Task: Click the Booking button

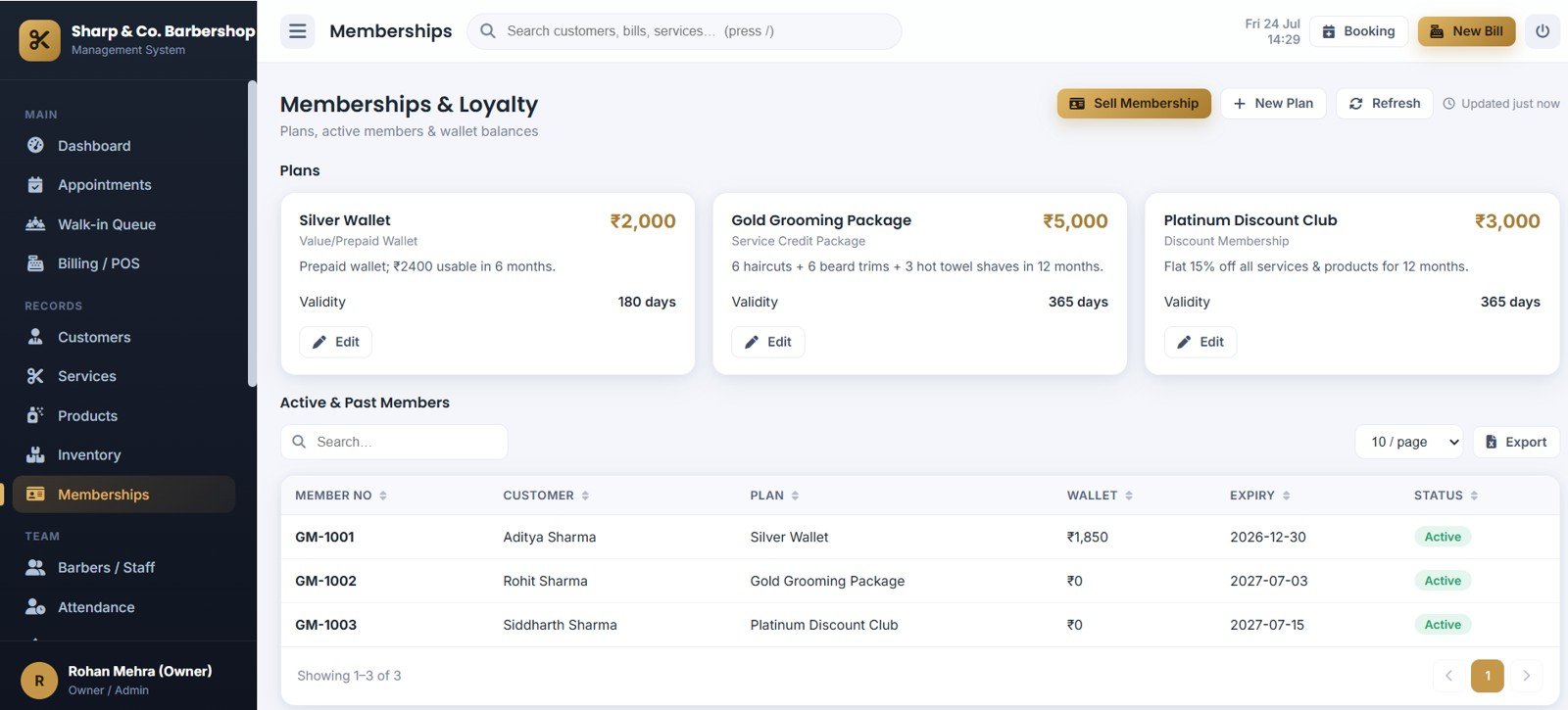Action: click(1358, 31)
